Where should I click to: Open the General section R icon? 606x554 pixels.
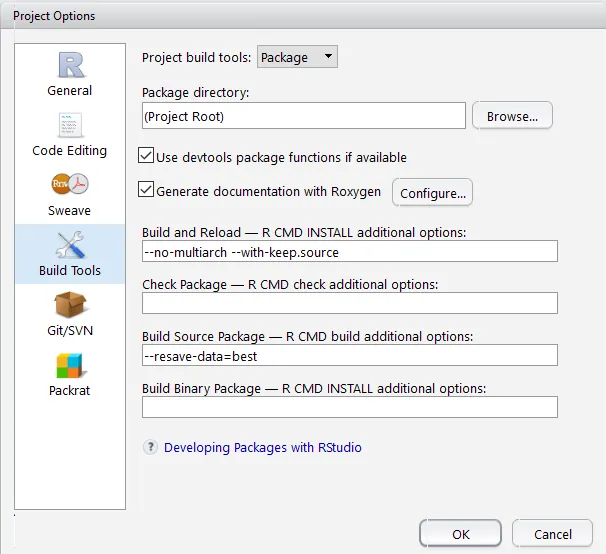(71, 65)
